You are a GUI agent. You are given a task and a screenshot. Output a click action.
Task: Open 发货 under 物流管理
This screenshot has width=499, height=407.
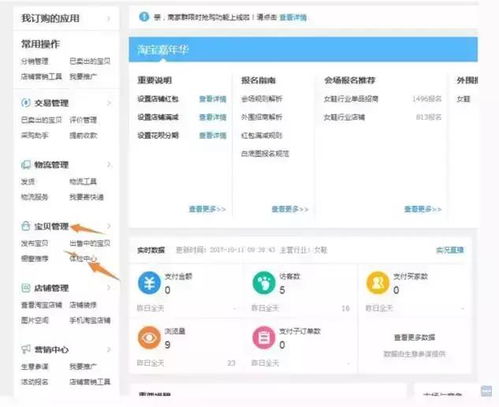pos(28,182)
